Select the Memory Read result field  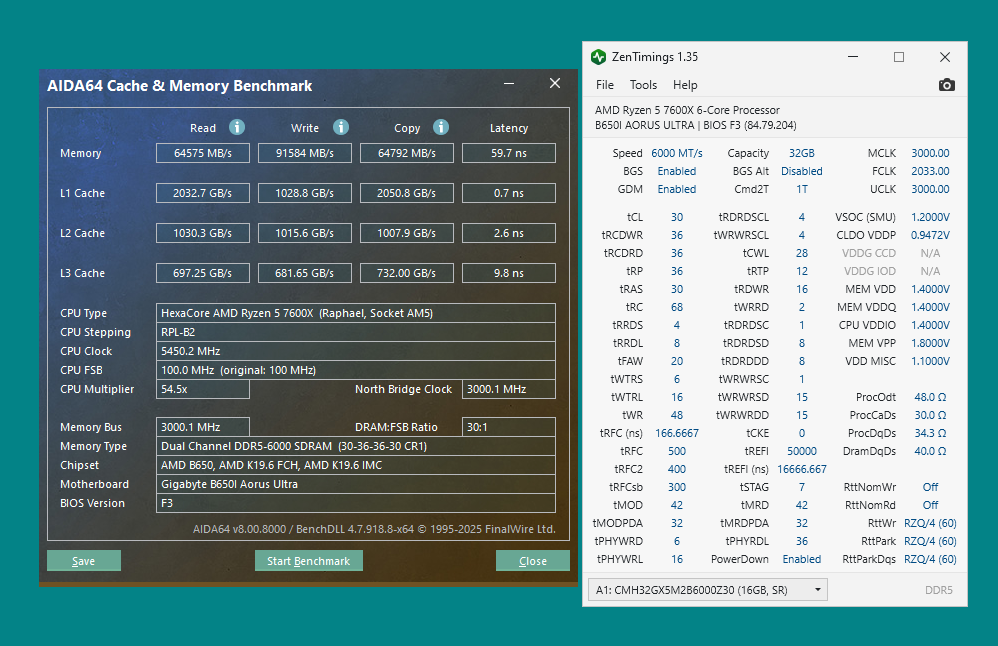pyautogui.click(x=203, y=153)
